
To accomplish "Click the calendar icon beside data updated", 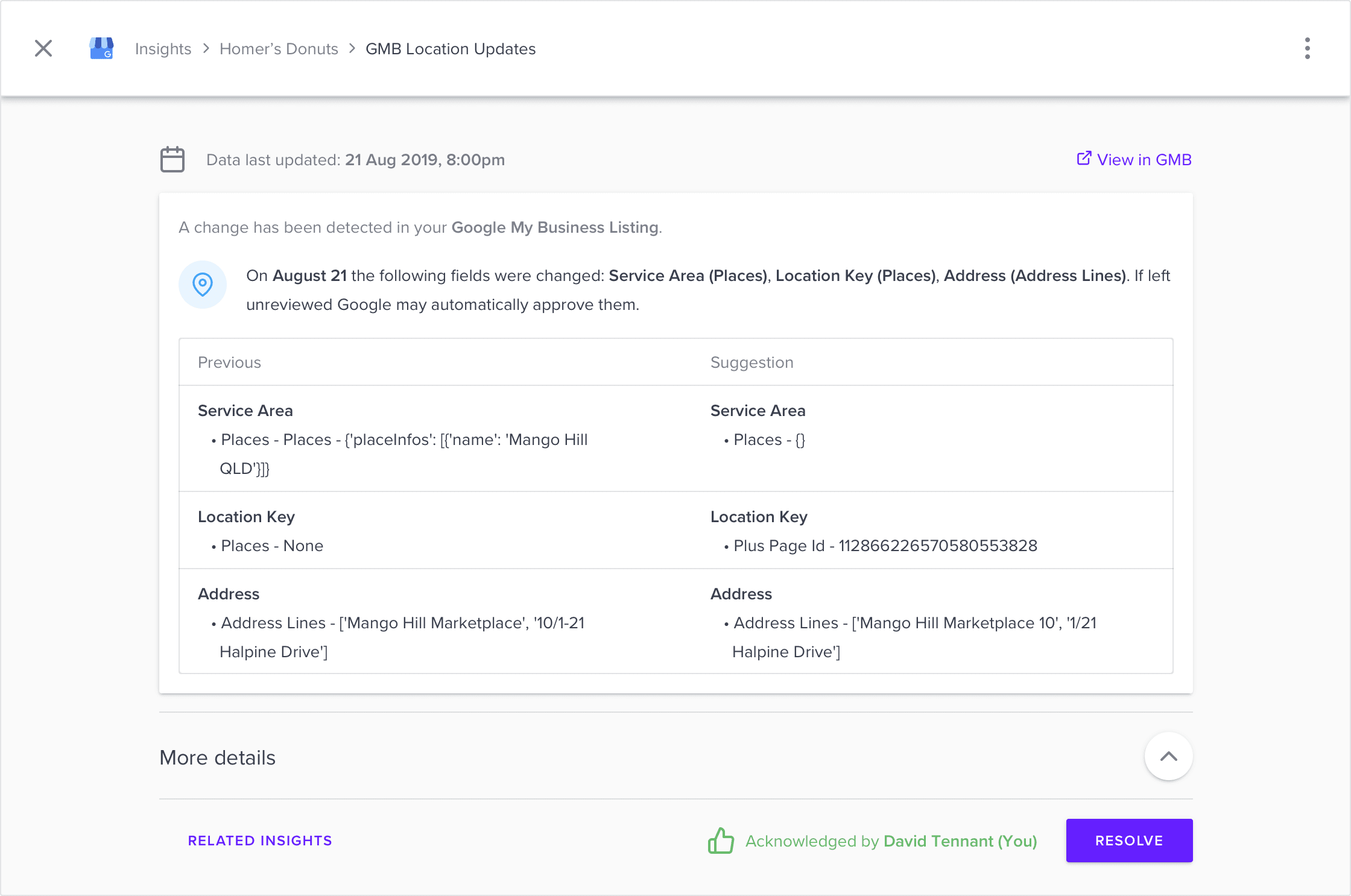I will coord(172,160).
